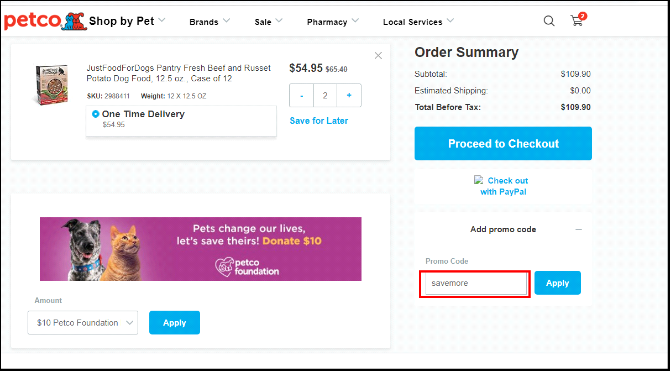671x372 pixels.
Task: Open the dog food product thumbnail
Action: (x=51, y=84)
